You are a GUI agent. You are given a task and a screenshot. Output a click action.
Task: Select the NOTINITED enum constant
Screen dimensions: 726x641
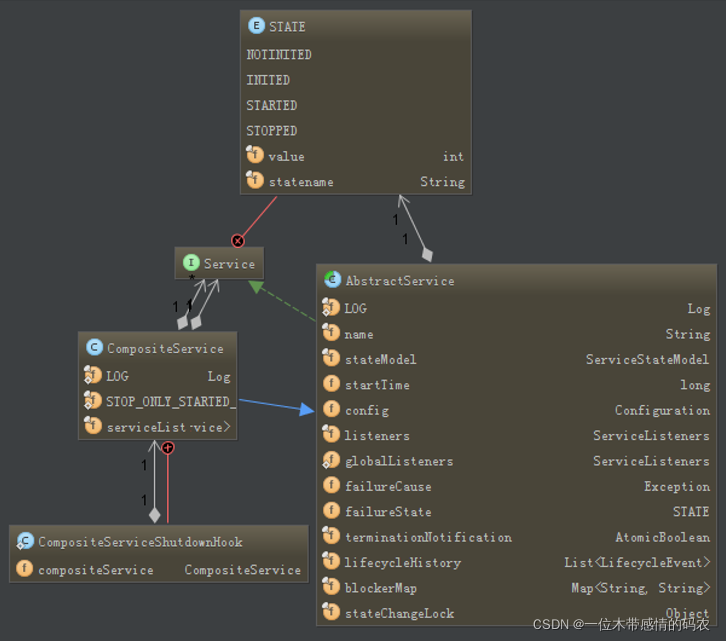[x=279, y=55]
